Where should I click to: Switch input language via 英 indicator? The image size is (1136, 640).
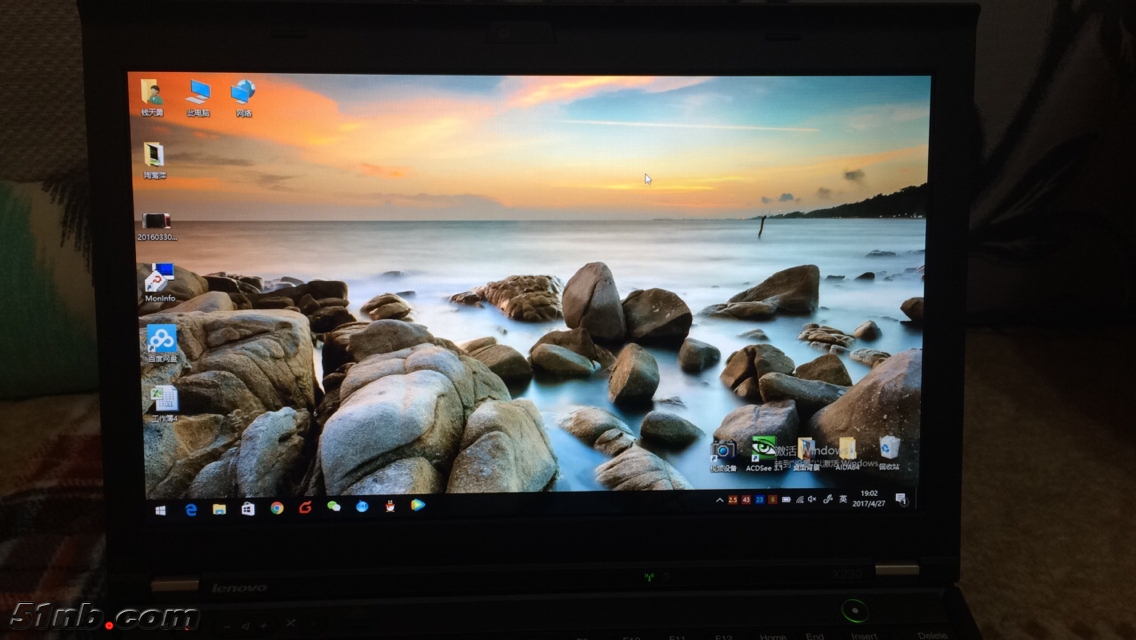(x=843, y=499)
